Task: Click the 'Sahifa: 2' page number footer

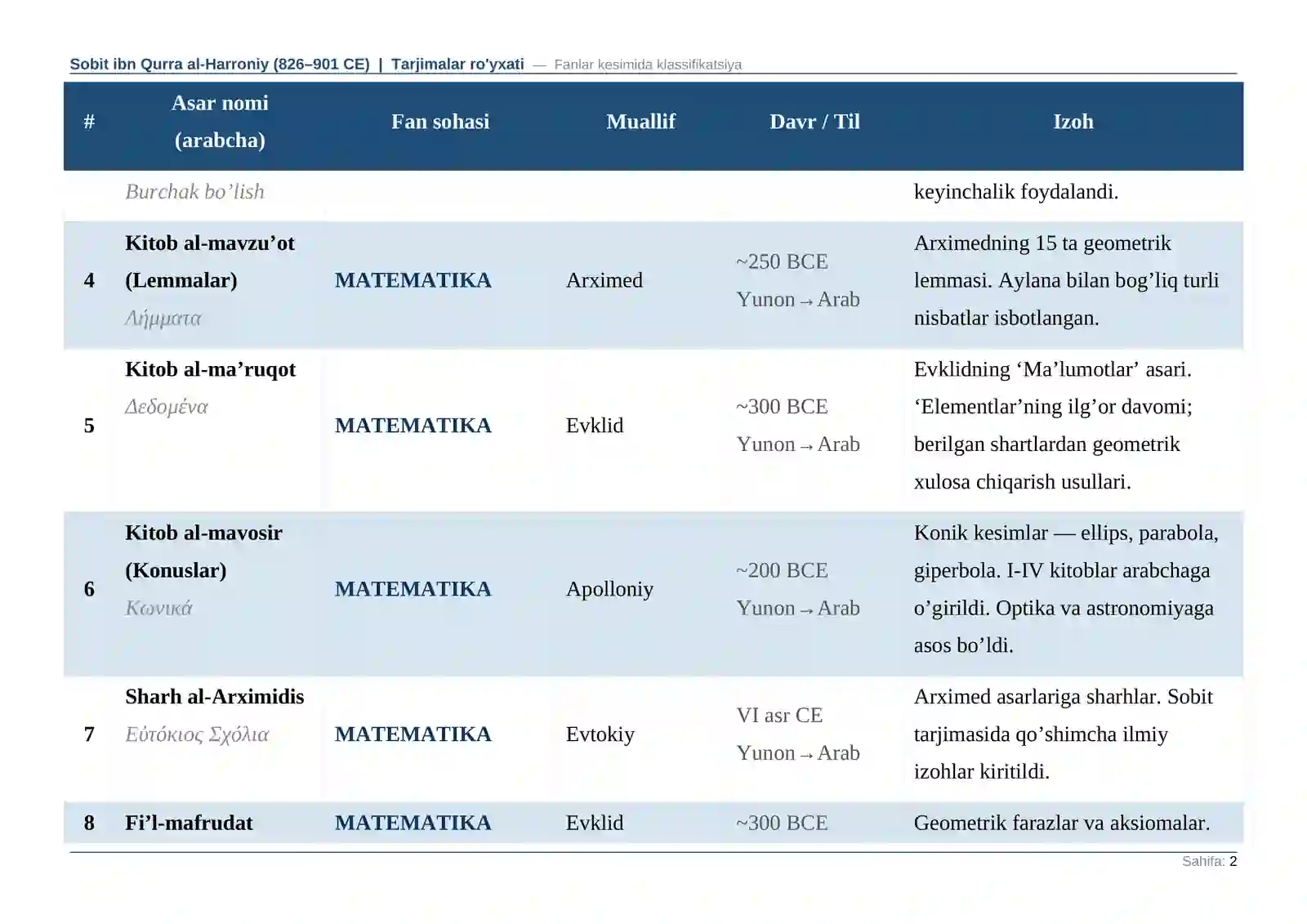Action: [1209, 861]
